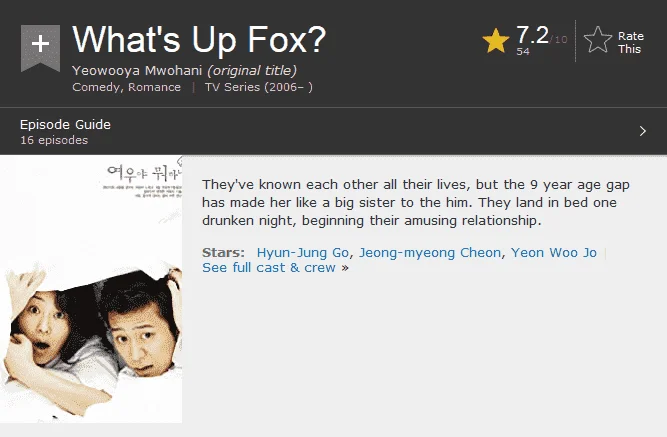Open the What's Up Fox? poster image

pyautogui.click(x=91, y=289)
